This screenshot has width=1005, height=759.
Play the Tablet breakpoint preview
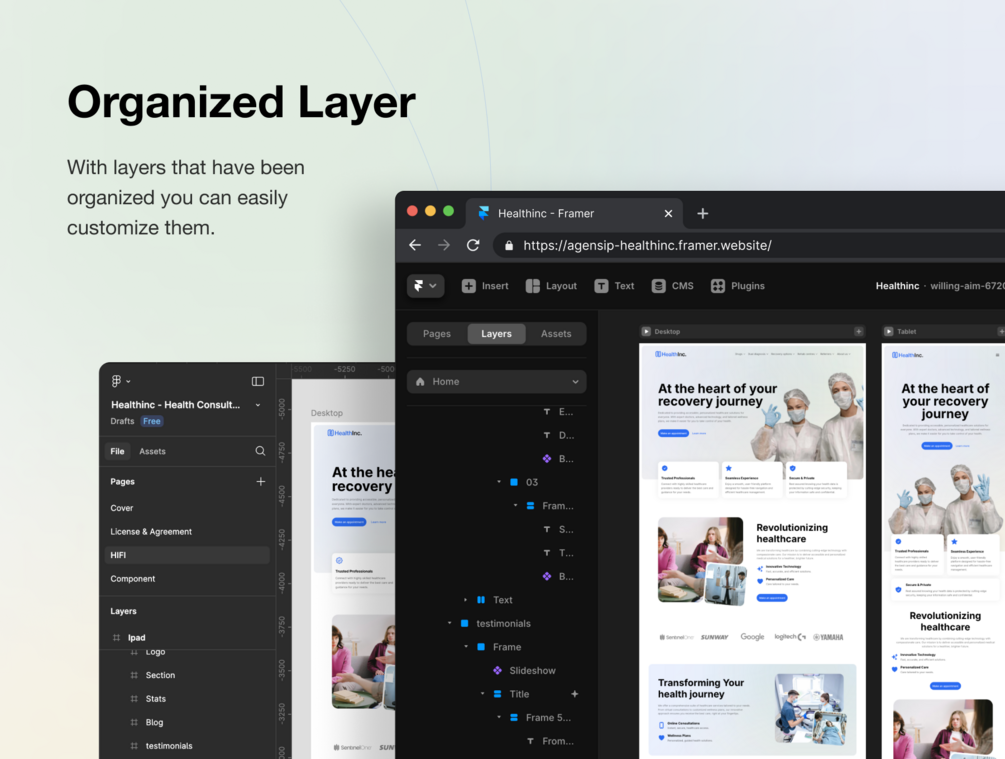pyautogui.click(x=888, y=331)
